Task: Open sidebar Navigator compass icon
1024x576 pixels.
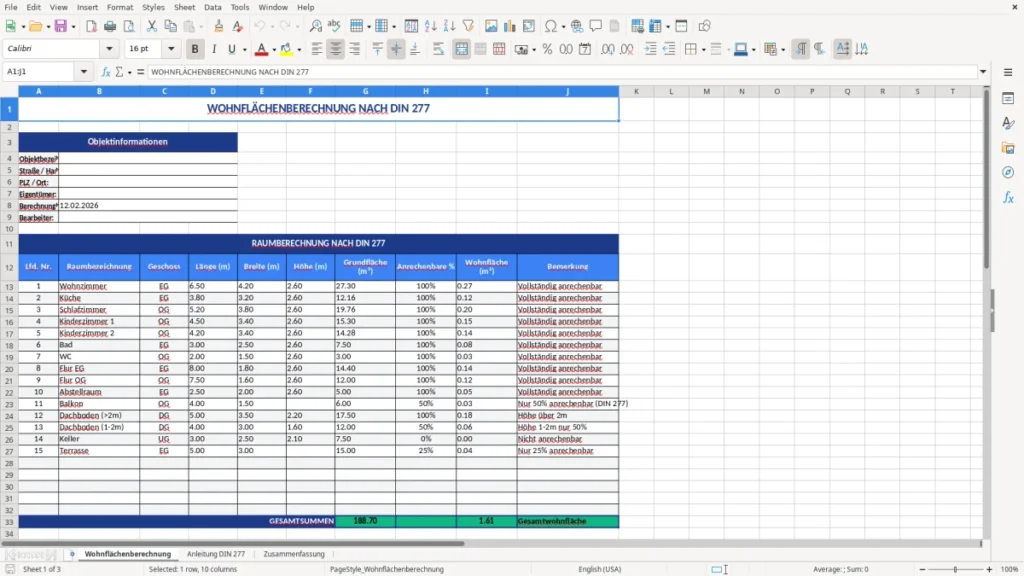Action: (1008, 172)
